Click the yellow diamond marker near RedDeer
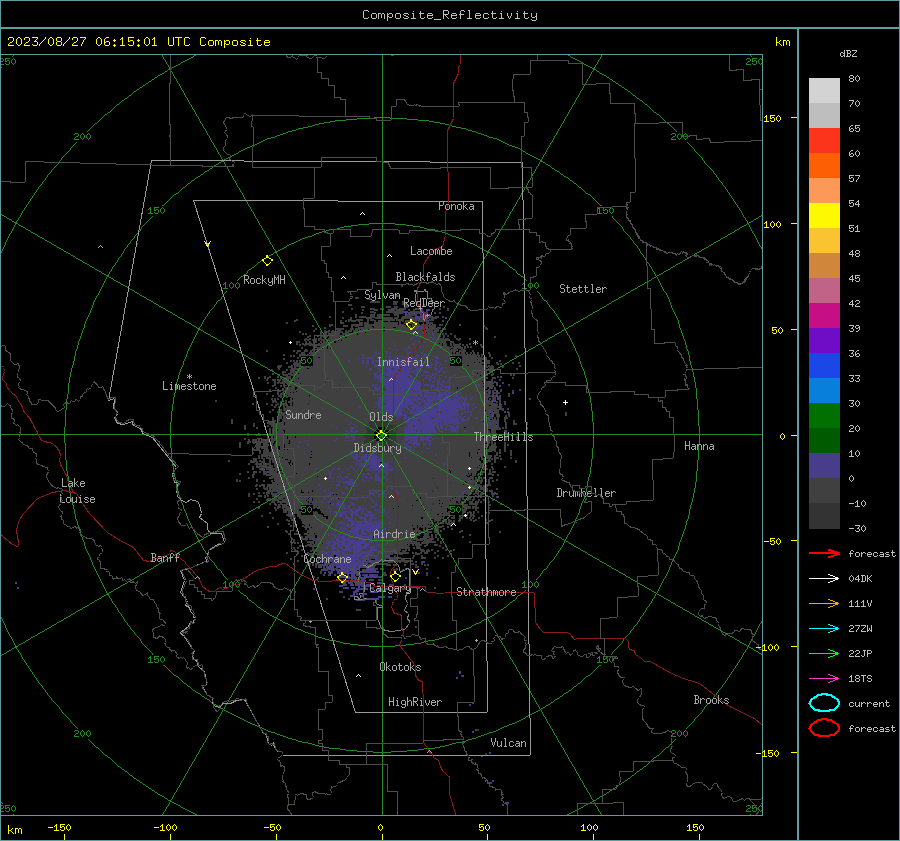900x841 pixels. tap(411, 325)
